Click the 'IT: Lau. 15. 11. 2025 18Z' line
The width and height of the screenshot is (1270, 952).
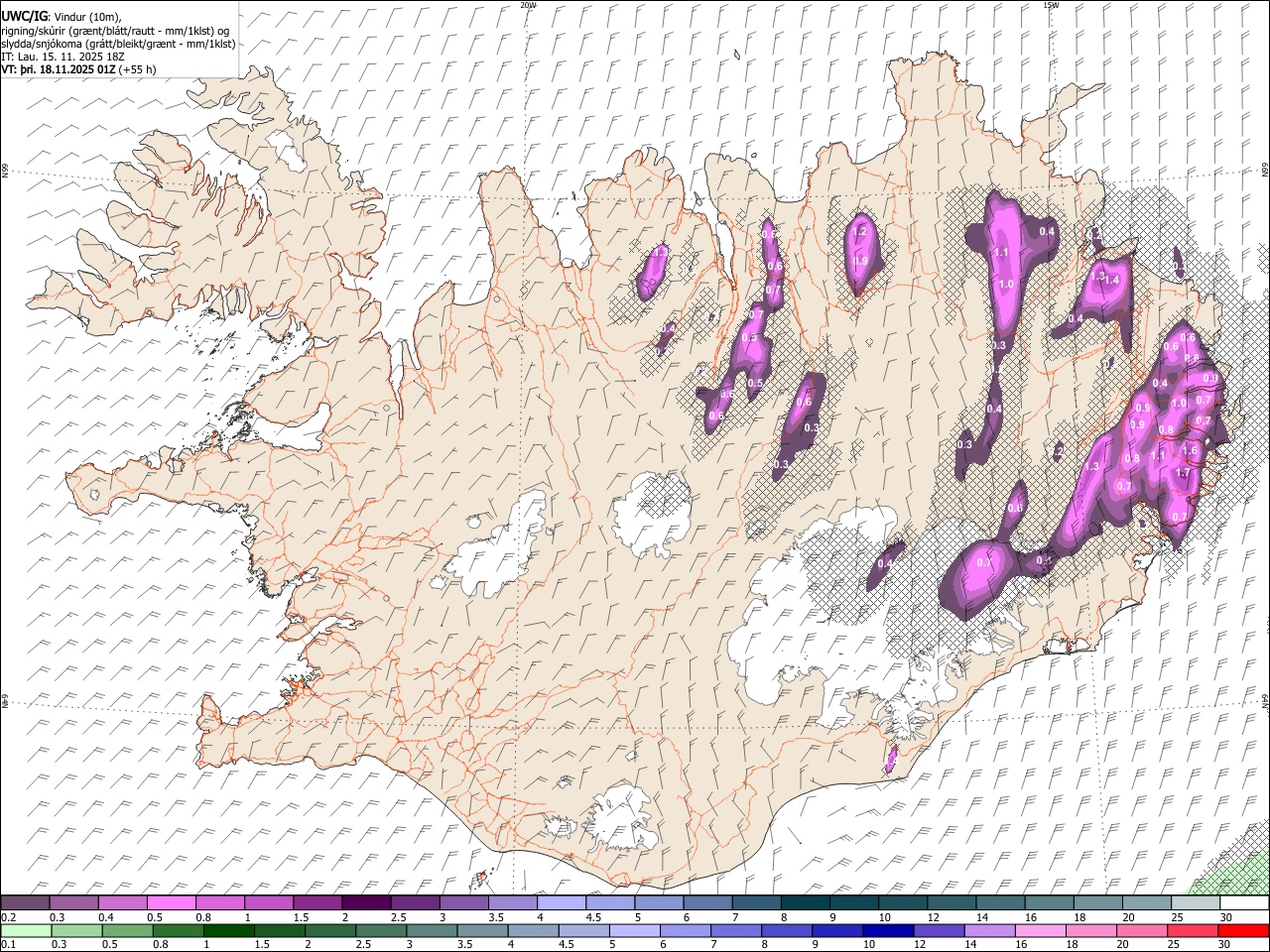pos(63,57)
